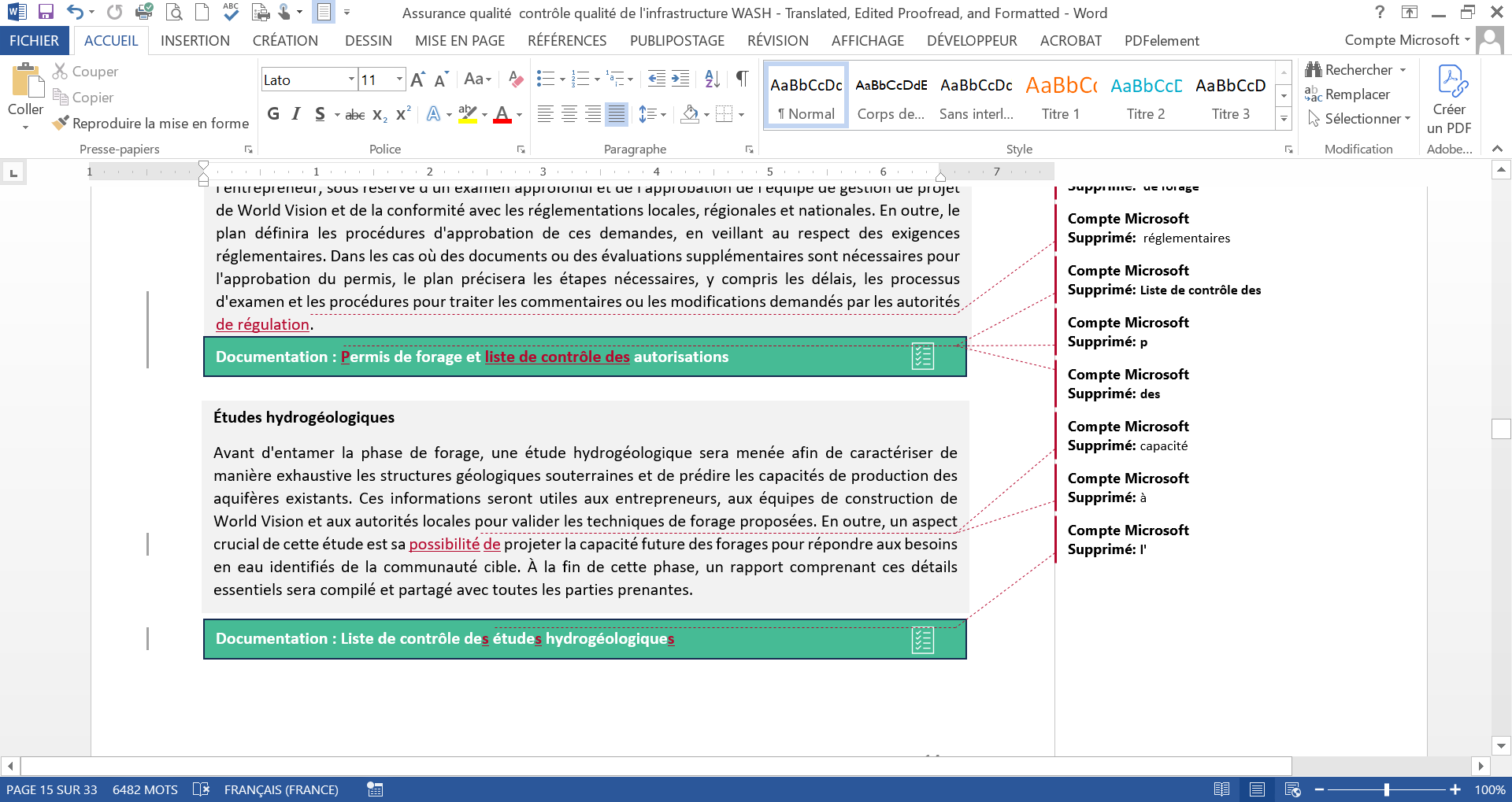Decrease font size with the small A
The width and height of the screenshot is (1512, 802).
coord(441,79)
